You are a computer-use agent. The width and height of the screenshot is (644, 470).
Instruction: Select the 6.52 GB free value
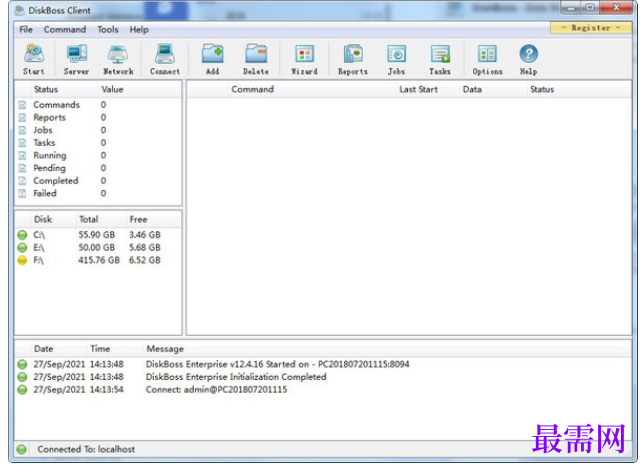(145, 260)
